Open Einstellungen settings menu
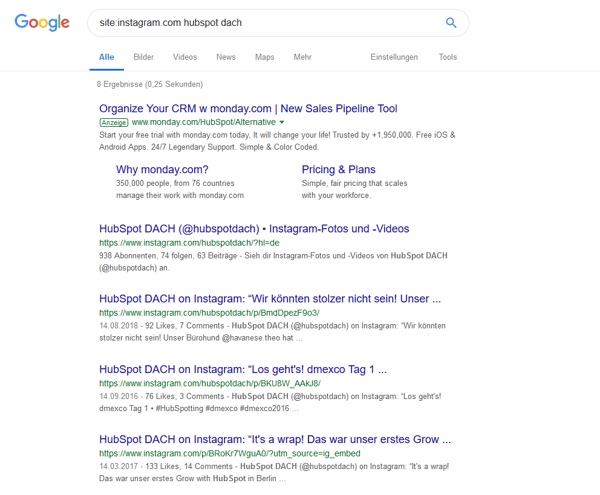 click(x=394, y=57)
